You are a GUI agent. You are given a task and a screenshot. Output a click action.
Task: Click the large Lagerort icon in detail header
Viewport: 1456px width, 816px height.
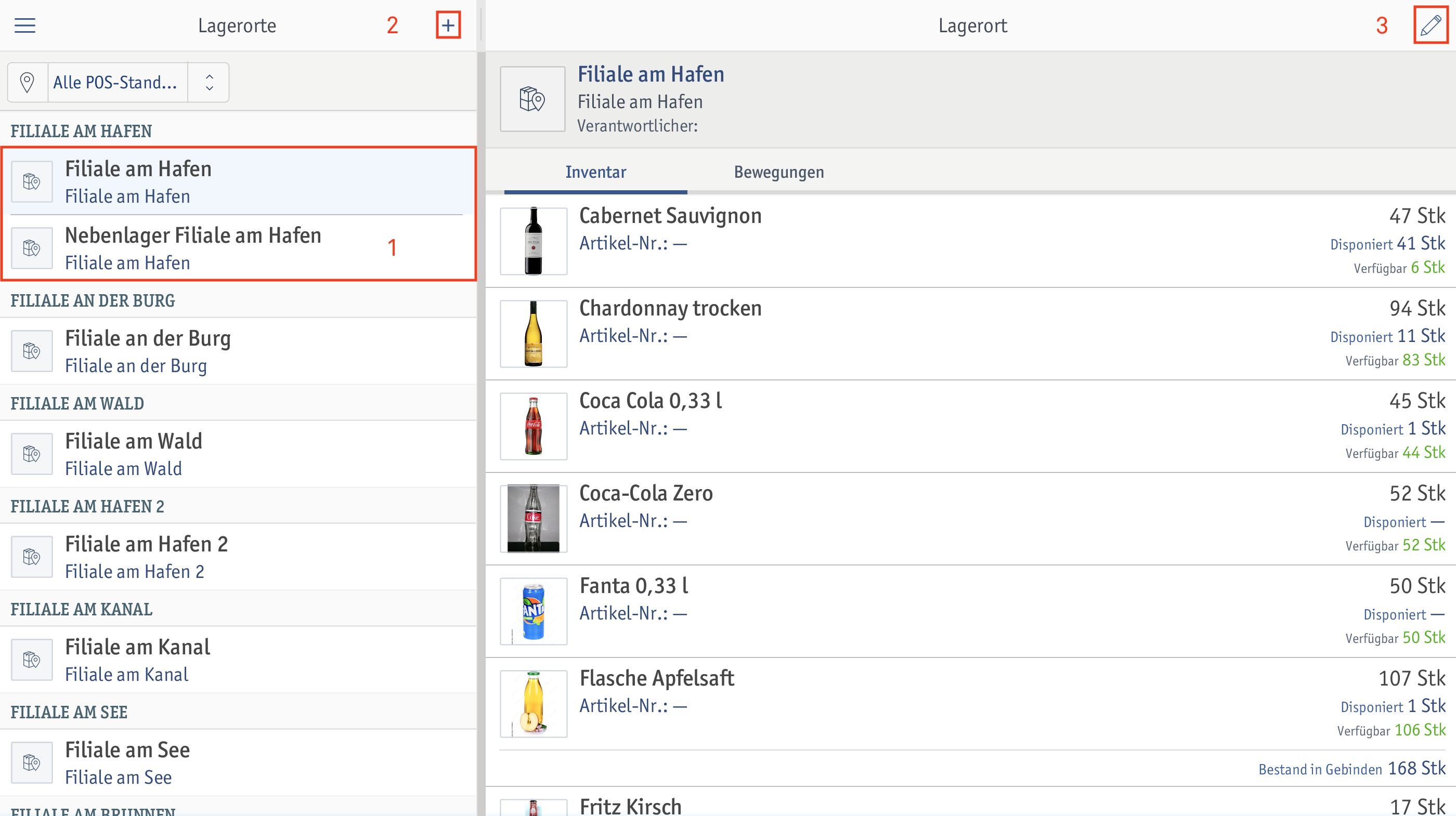pos(532,99)
